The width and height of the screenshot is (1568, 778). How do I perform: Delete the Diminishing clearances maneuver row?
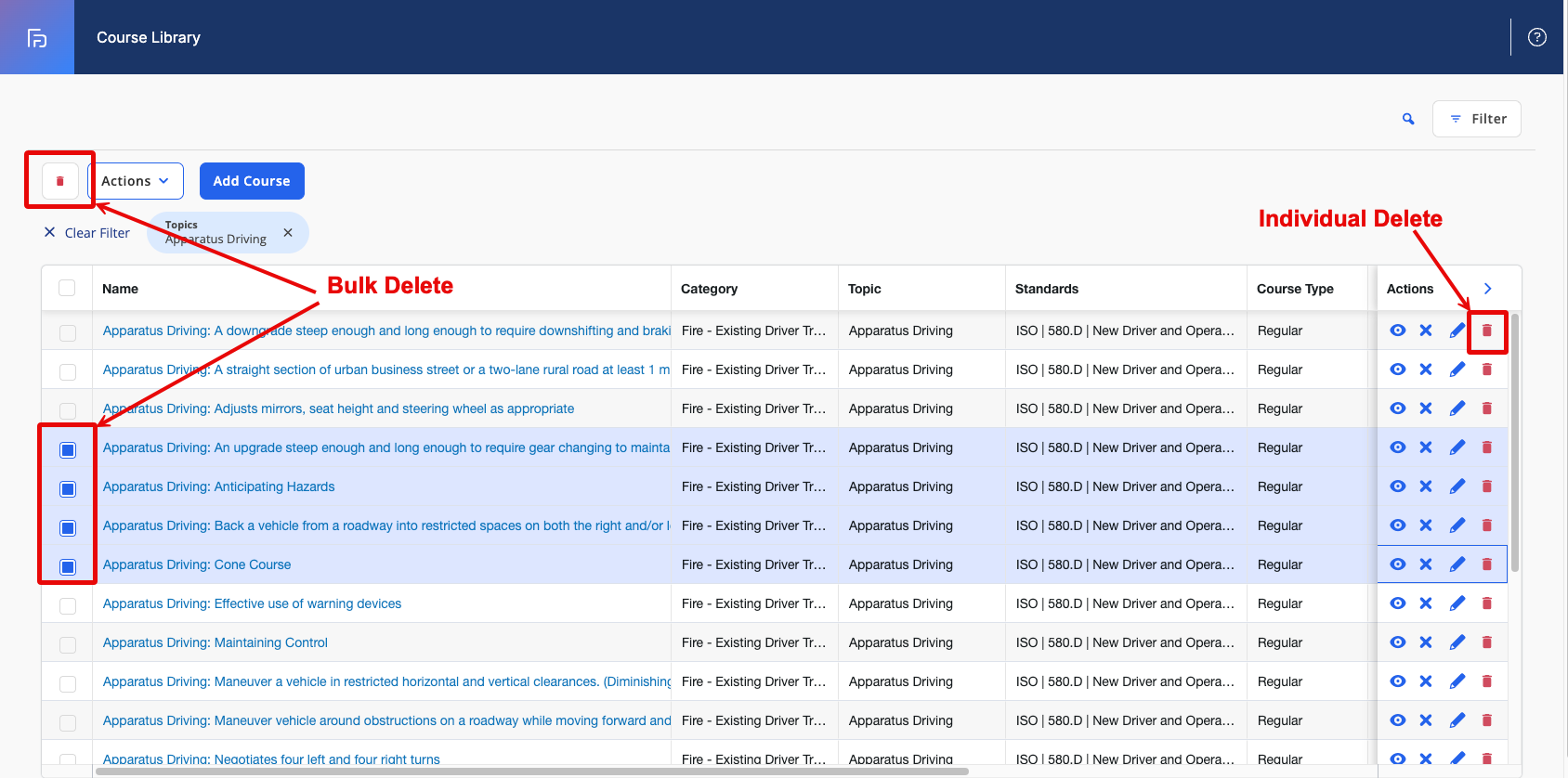tap(1487, 681)
